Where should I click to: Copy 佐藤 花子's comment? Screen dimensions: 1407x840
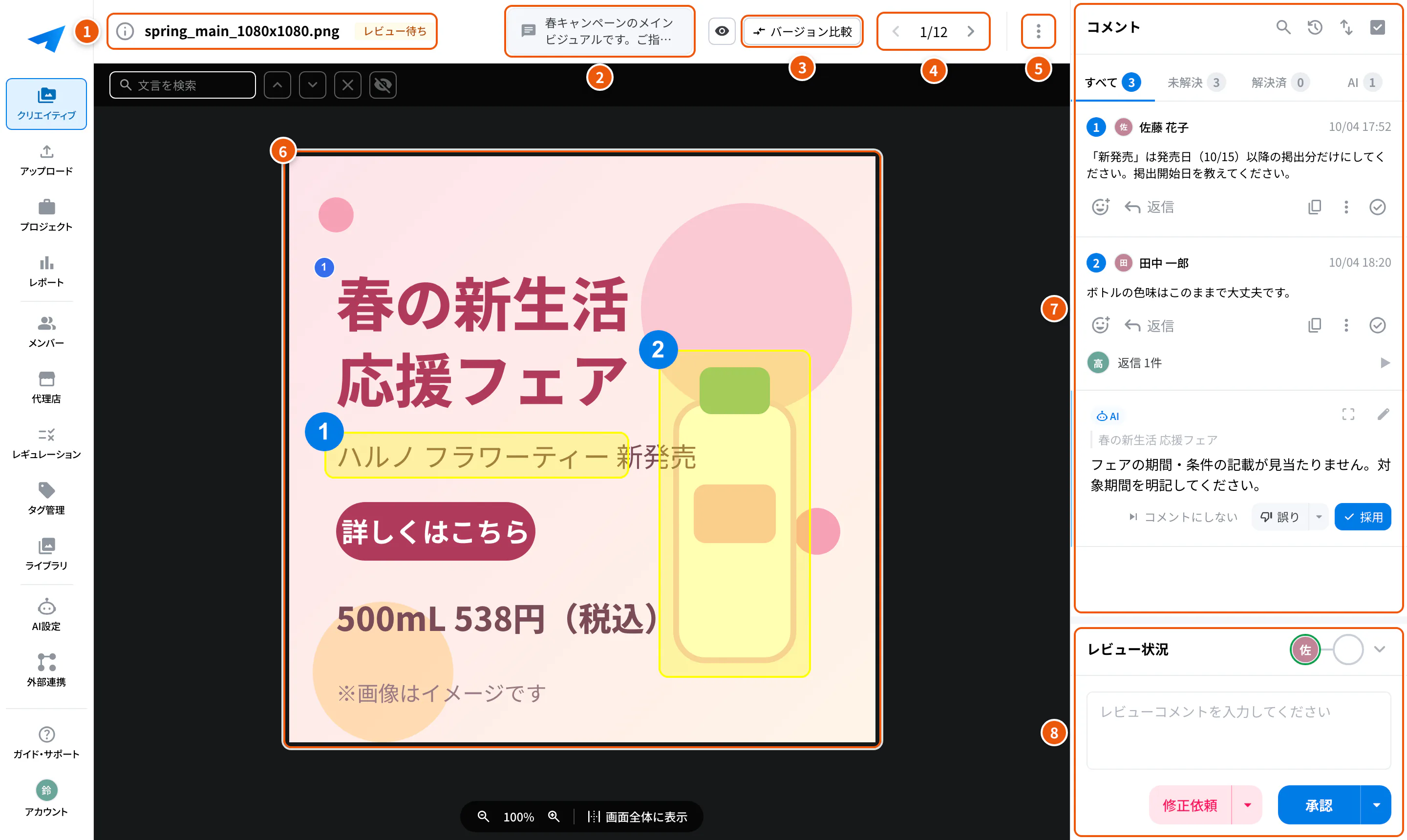point(1314,207)
